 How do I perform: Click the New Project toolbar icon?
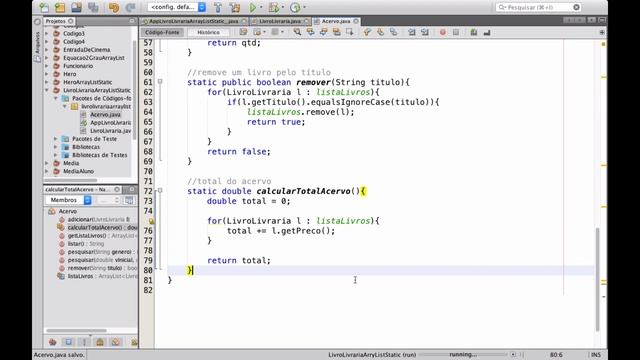coord(60,7)
